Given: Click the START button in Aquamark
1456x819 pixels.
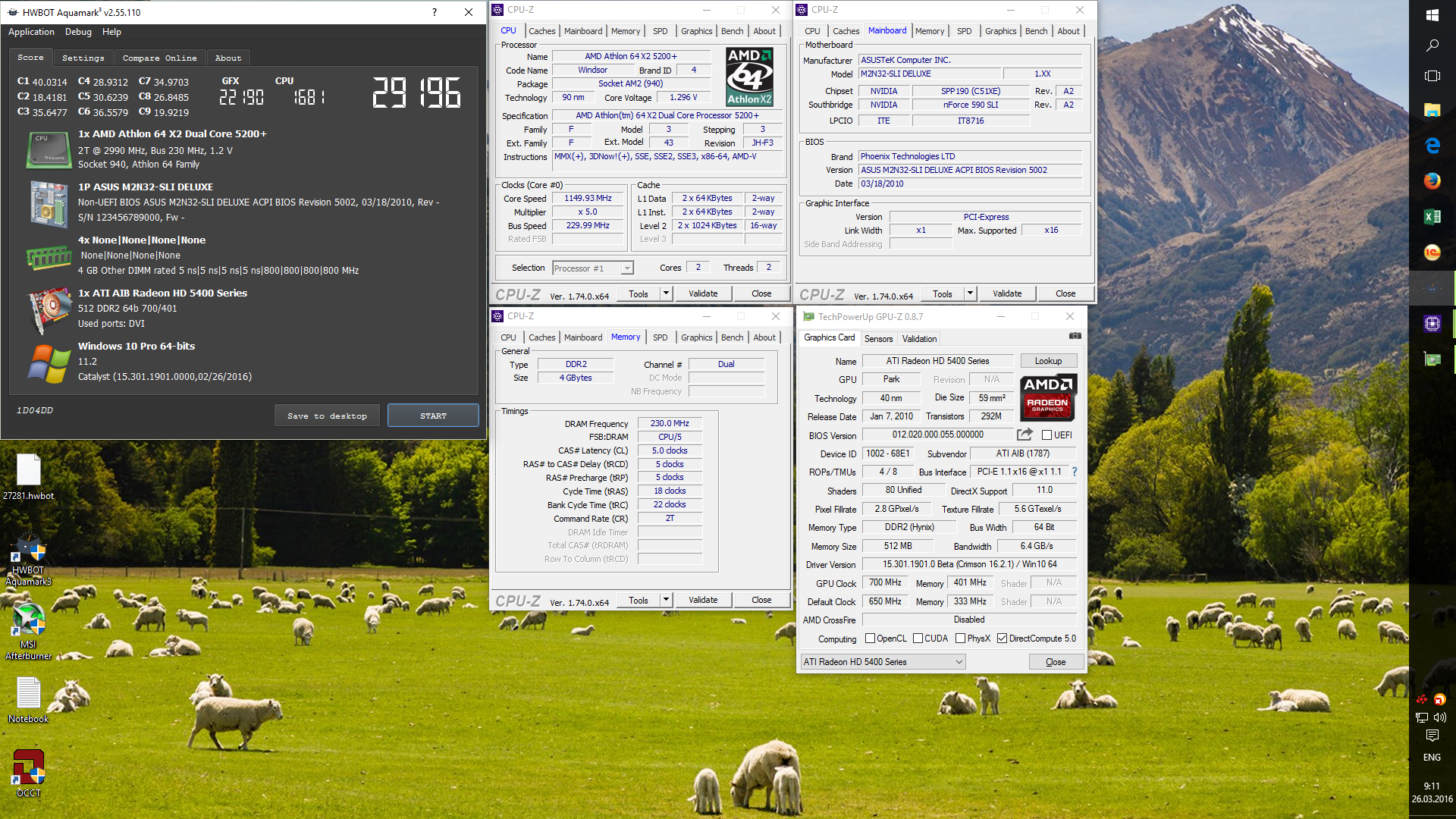Looking at the screenshot, I should point(433,416).
